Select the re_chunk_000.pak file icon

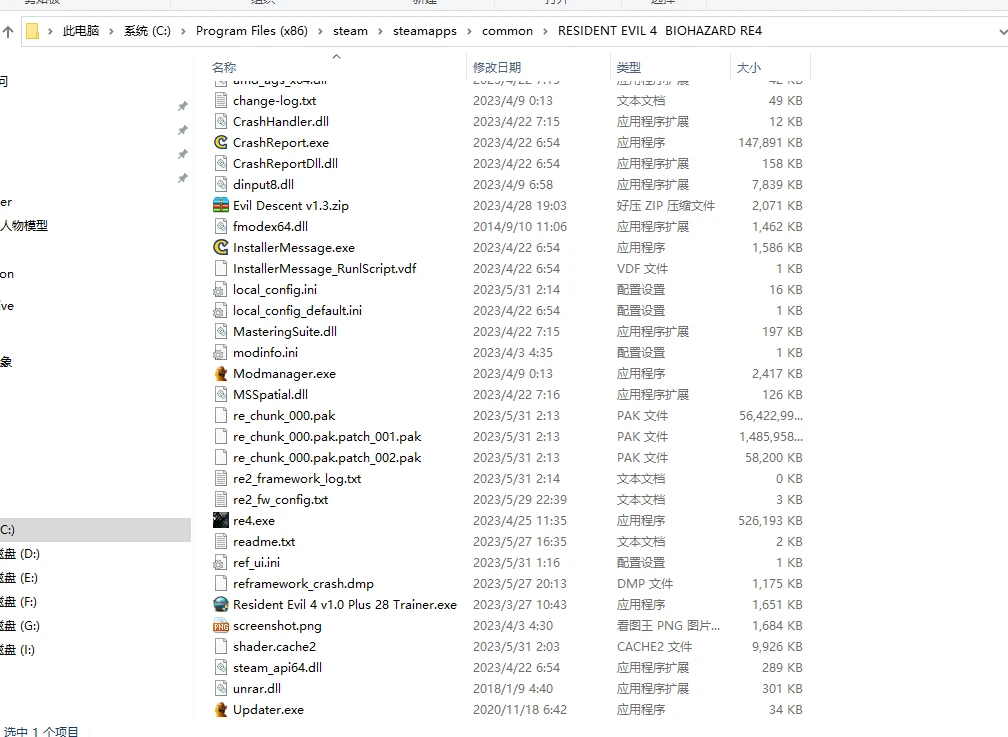[x=220, y=415]
